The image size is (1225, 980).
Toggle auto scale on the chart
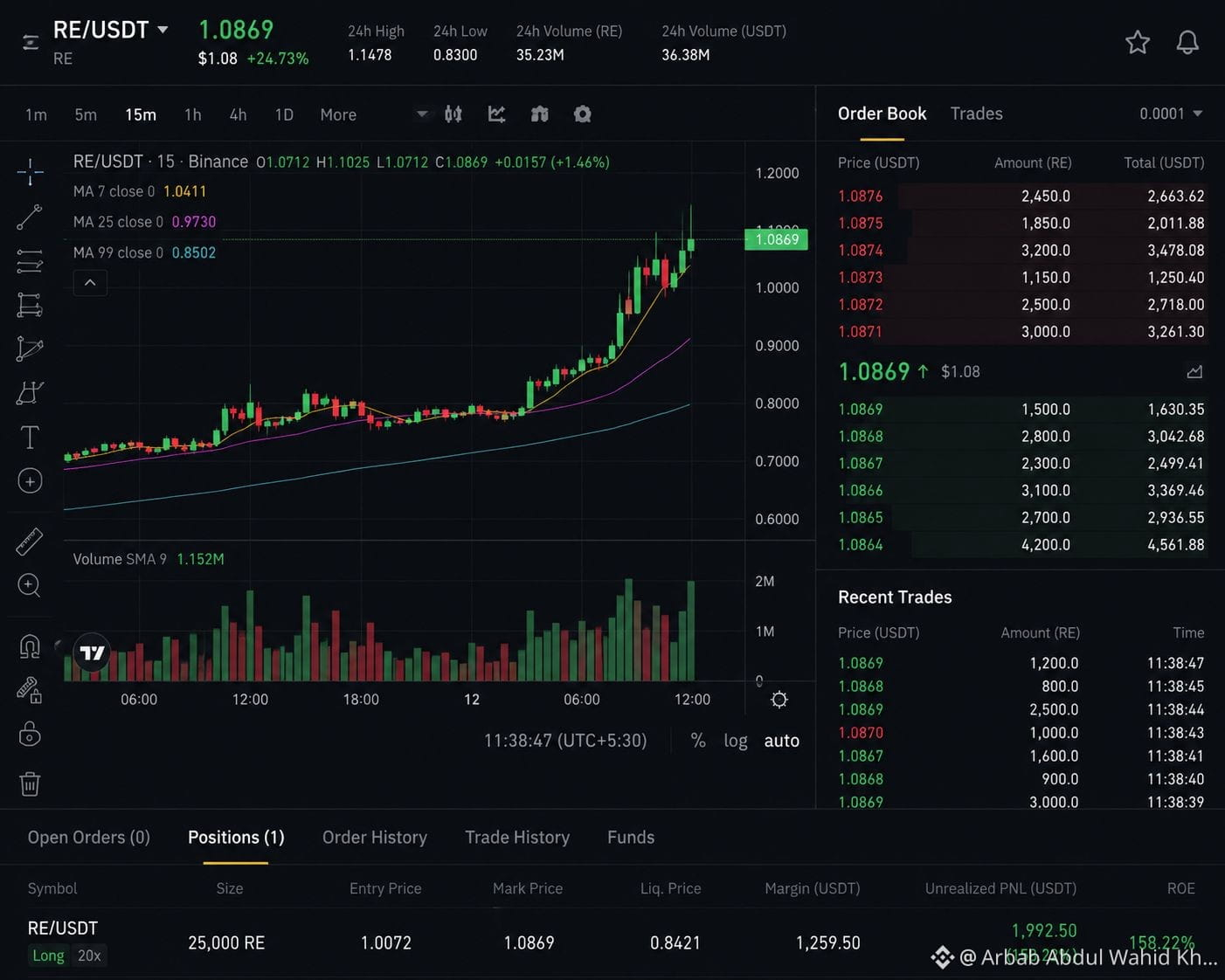pyautogui.click(x=782, y=741)
